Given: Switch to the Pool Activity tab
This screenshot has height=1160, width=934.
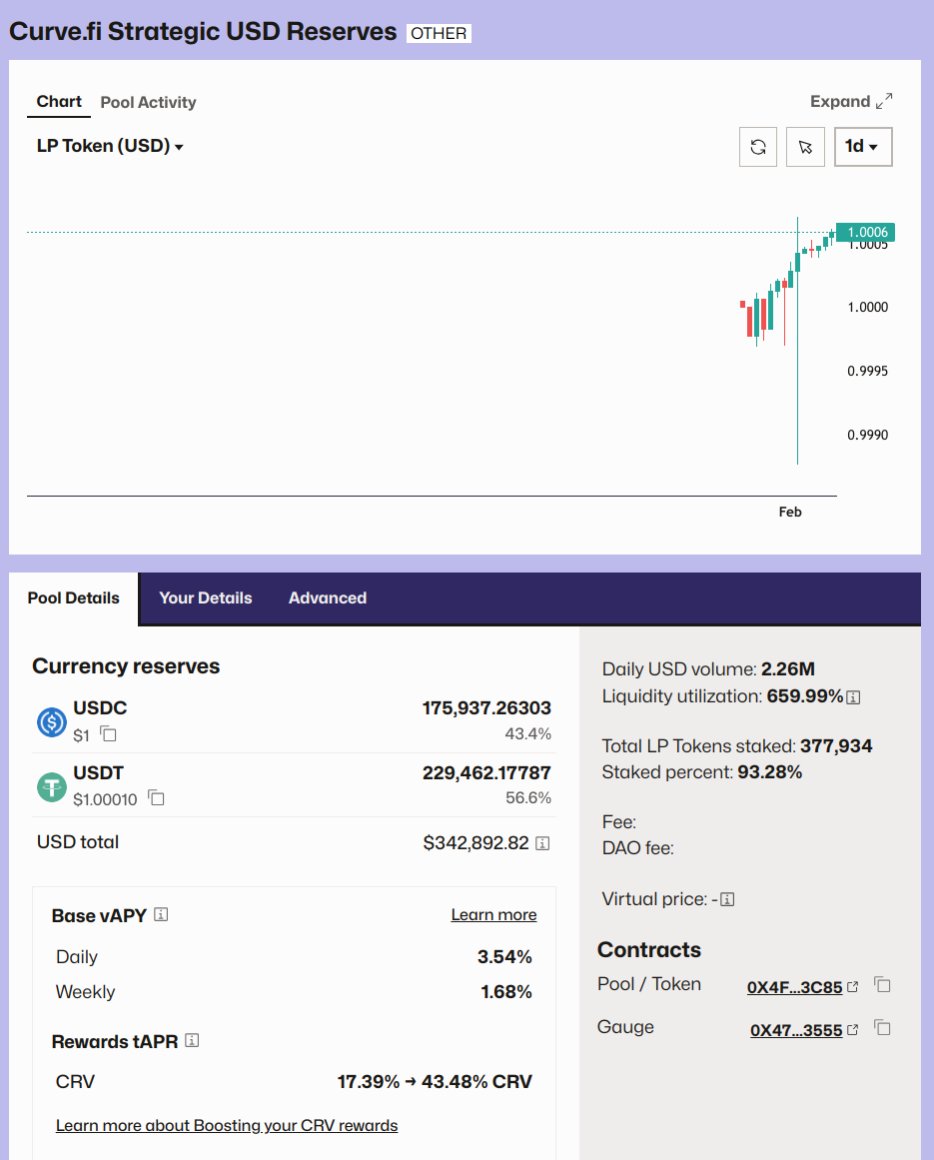Looking at the screenshot, I should click(148, 102).
